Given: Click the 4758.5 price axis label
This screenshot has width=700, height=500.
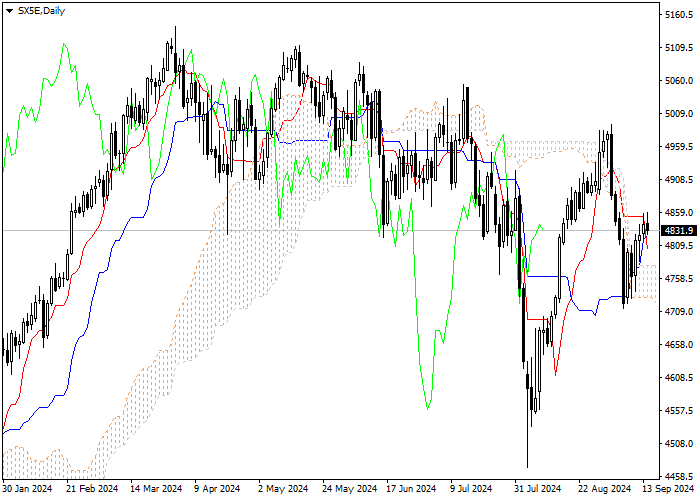Looking at the screenshot, I should tap(679, 279).
